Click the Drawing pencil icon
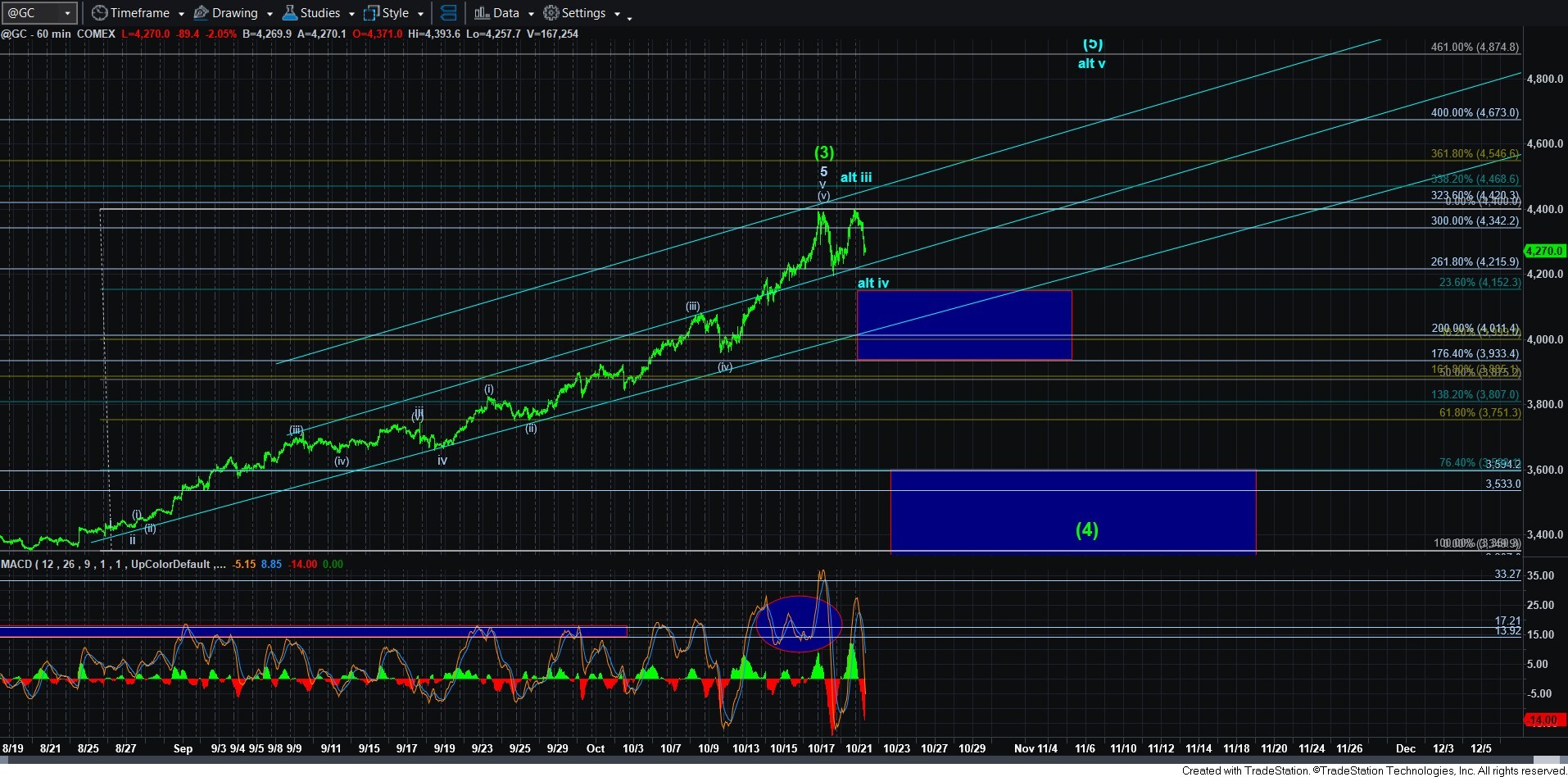The width and height of the screenshot is (1568, 777). click(201, 13)
